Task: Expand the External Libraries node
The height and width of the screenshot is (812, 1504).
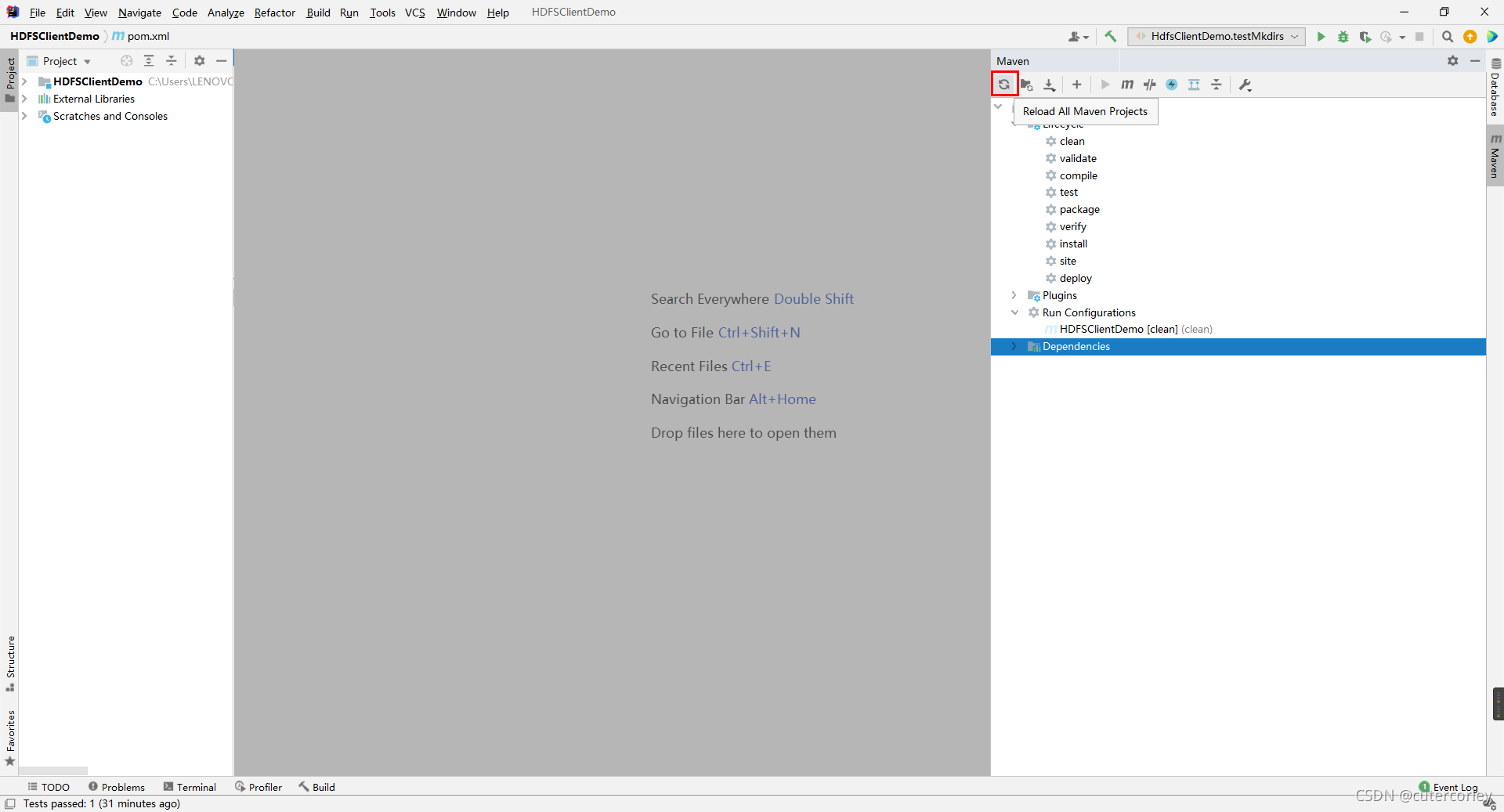Action: 24,99
